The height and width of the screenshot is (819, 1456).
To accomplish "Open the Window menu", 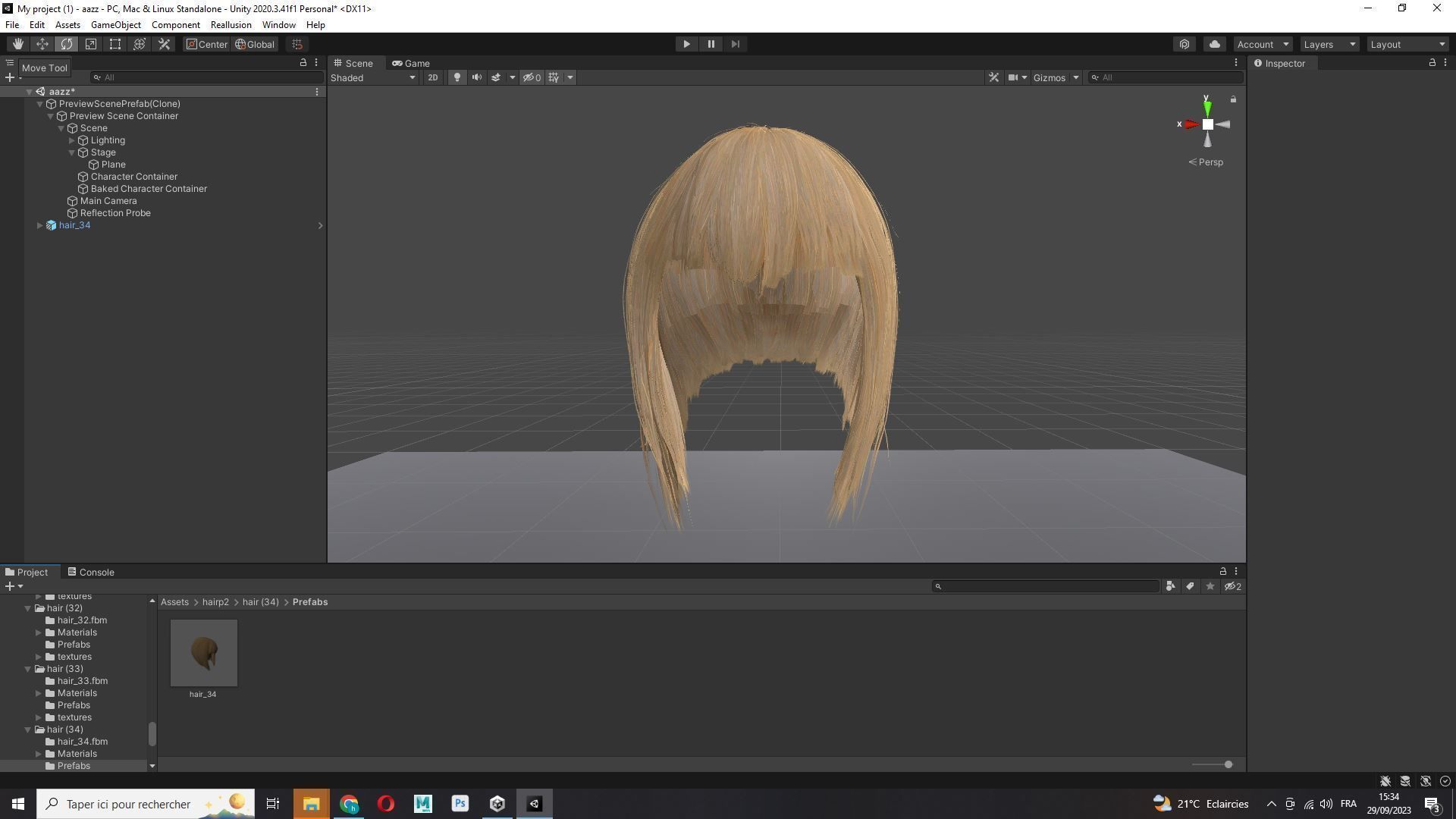I will point(278,25).
